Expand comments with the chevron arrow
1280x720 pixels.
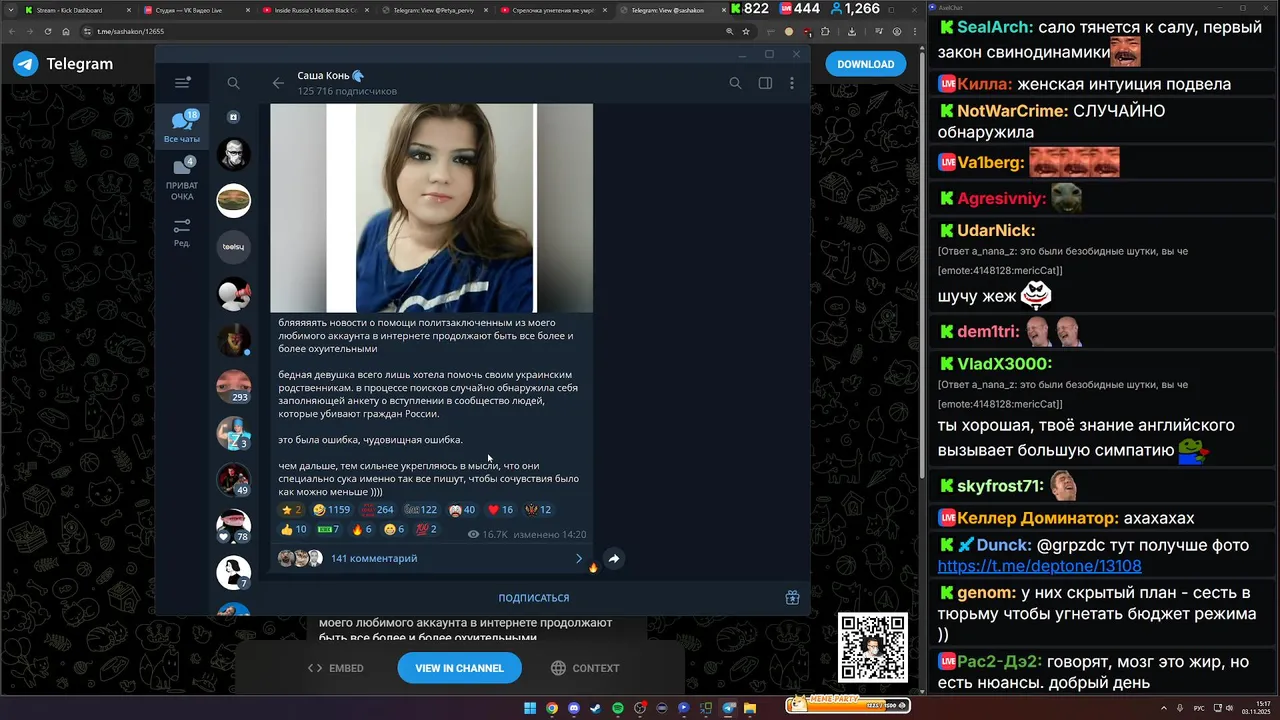[x=578, y=558]
